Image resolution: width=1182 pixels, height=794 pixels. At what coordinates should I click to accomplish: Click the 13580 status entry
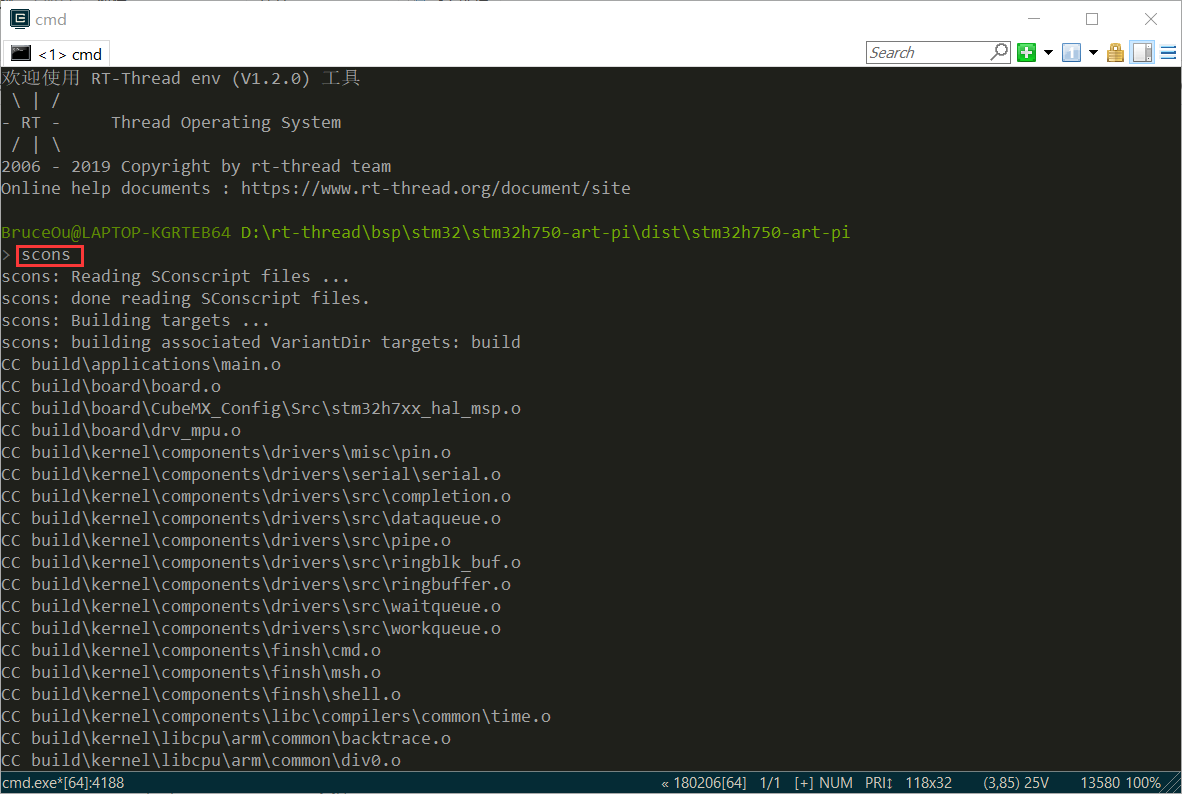tap(1101, 783)
